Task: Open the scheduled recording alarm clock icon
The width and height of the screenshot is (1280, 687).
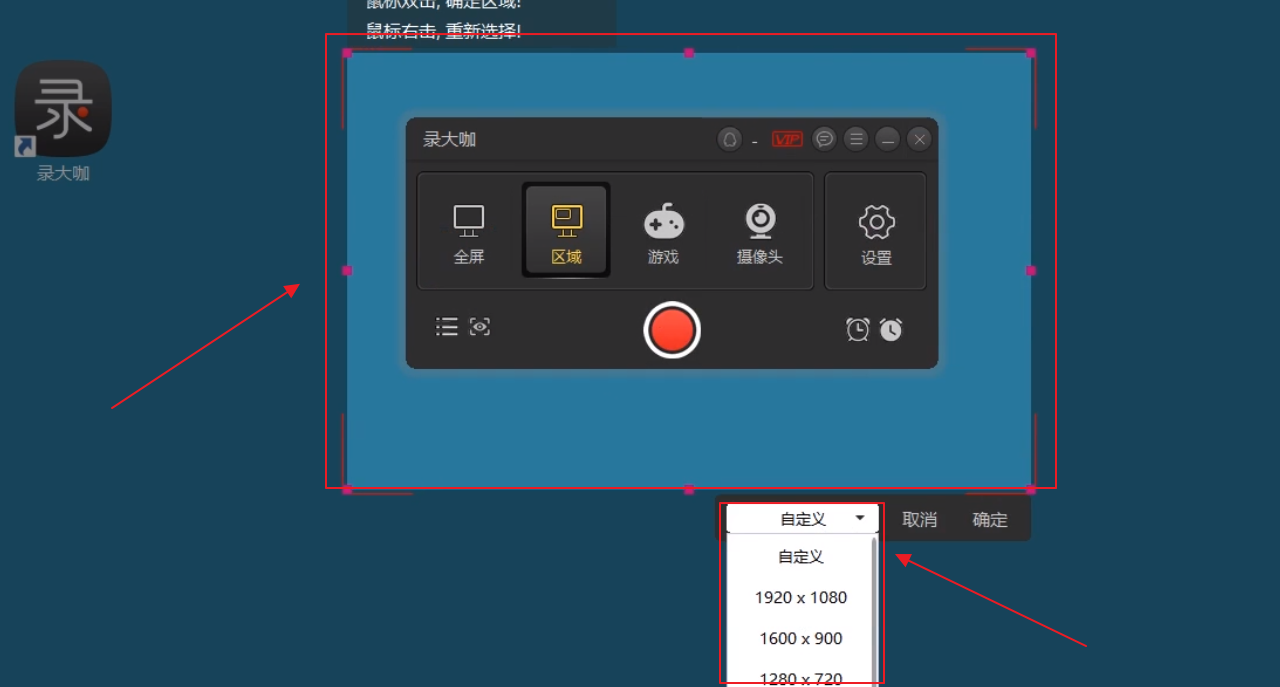Action: tap(857, 329)
